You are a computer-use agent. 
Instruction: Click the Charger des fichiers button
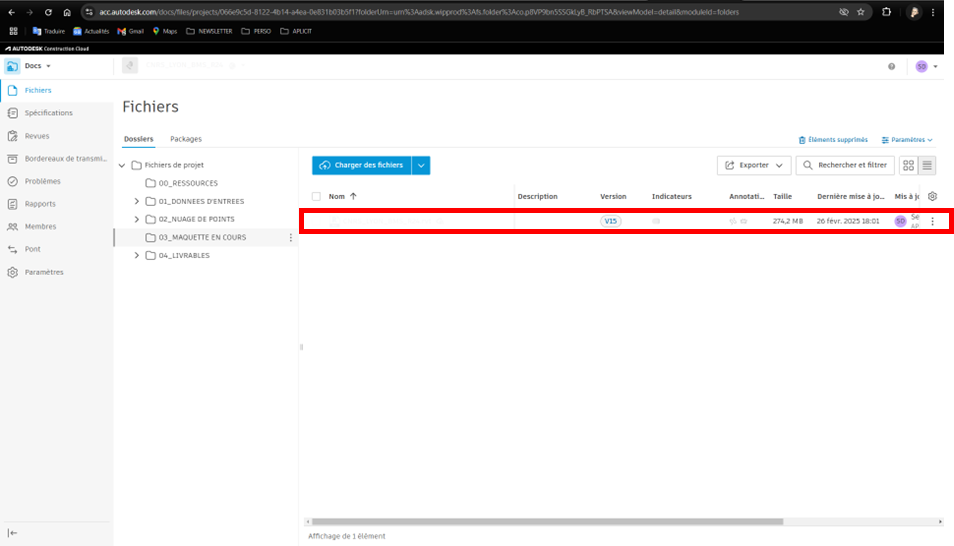[x=361, y=166]
